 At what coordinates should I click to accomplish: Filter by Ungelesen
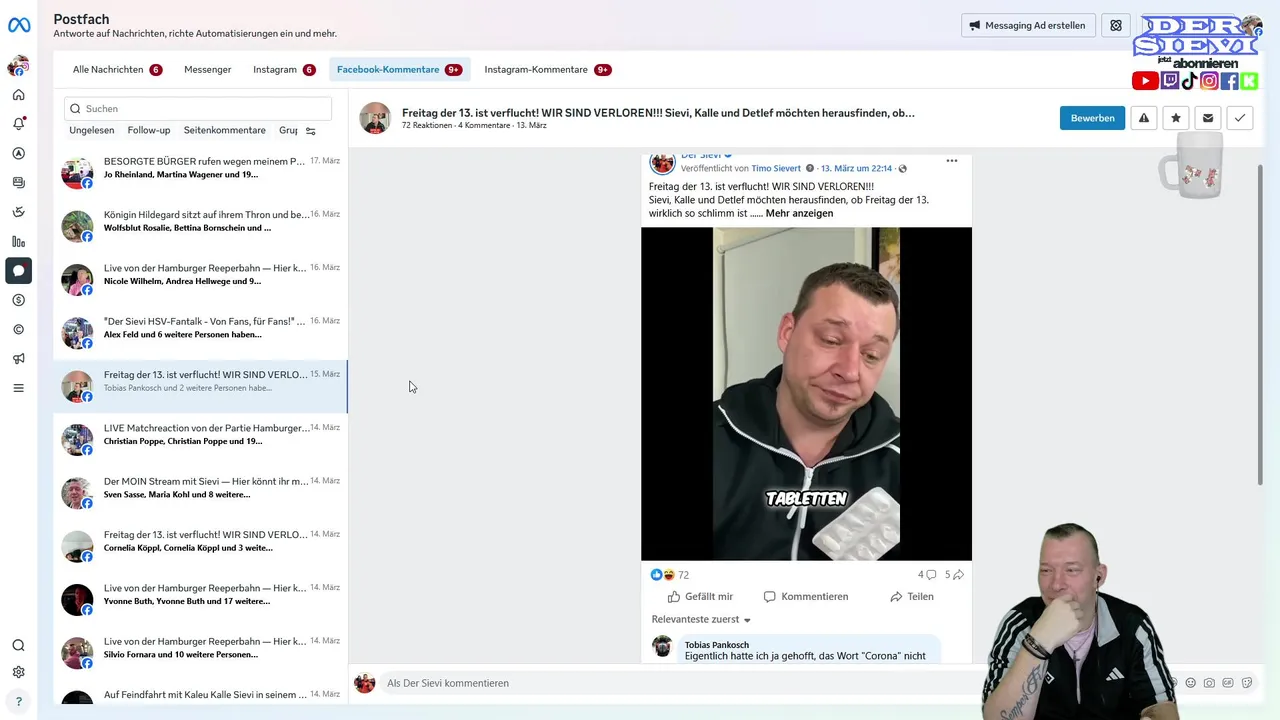[92, 130]
